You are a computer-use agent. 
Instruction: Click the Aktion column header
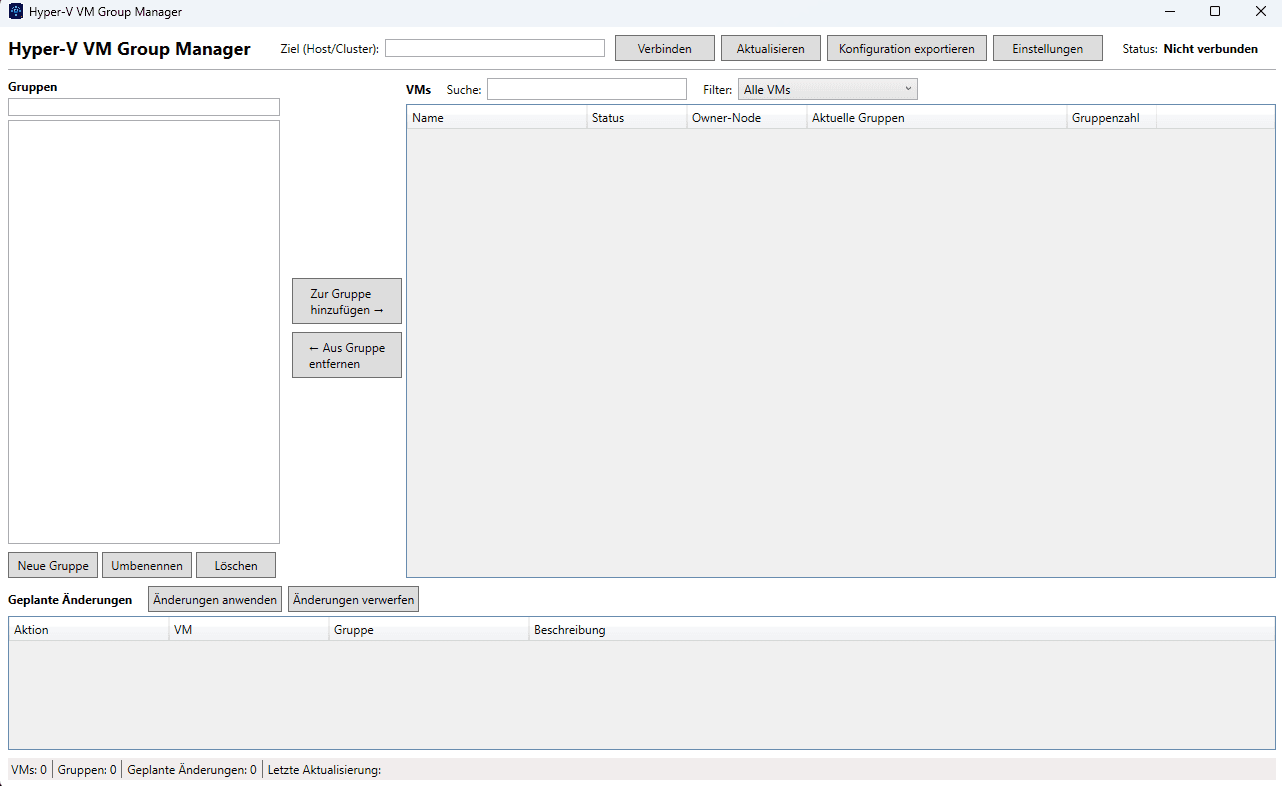89,630
